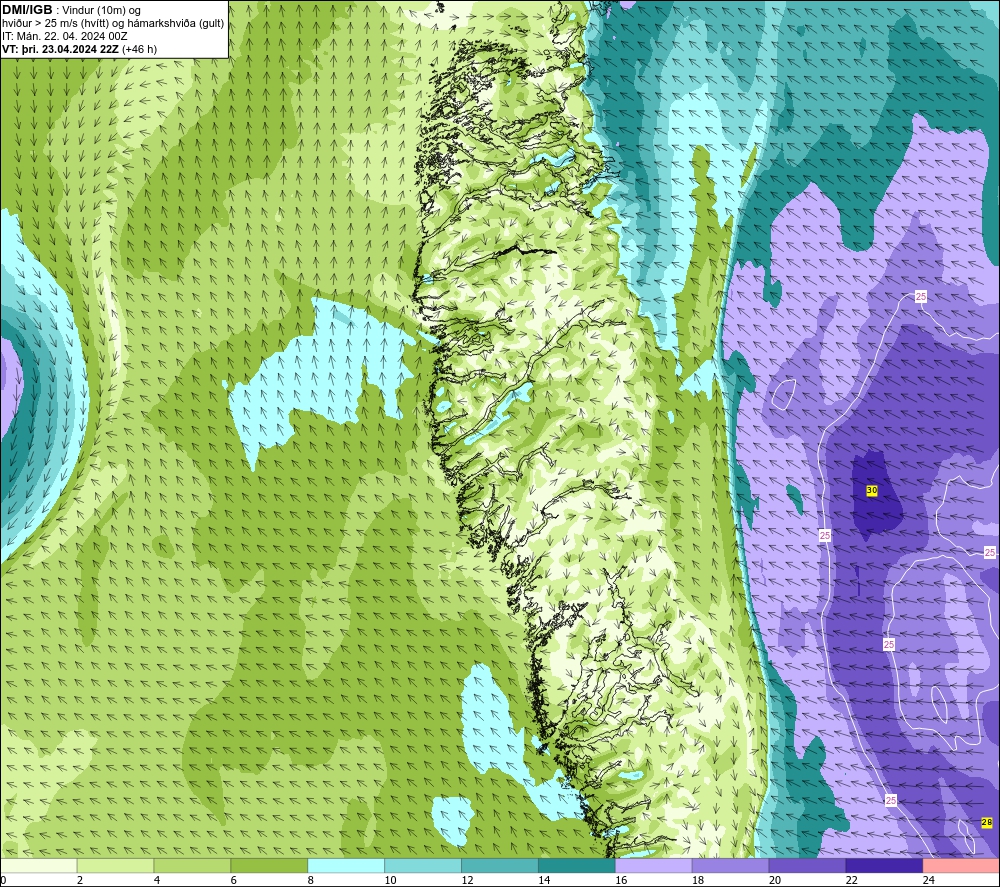Select the pink above-24 m/s swatch

coord(961,865)
